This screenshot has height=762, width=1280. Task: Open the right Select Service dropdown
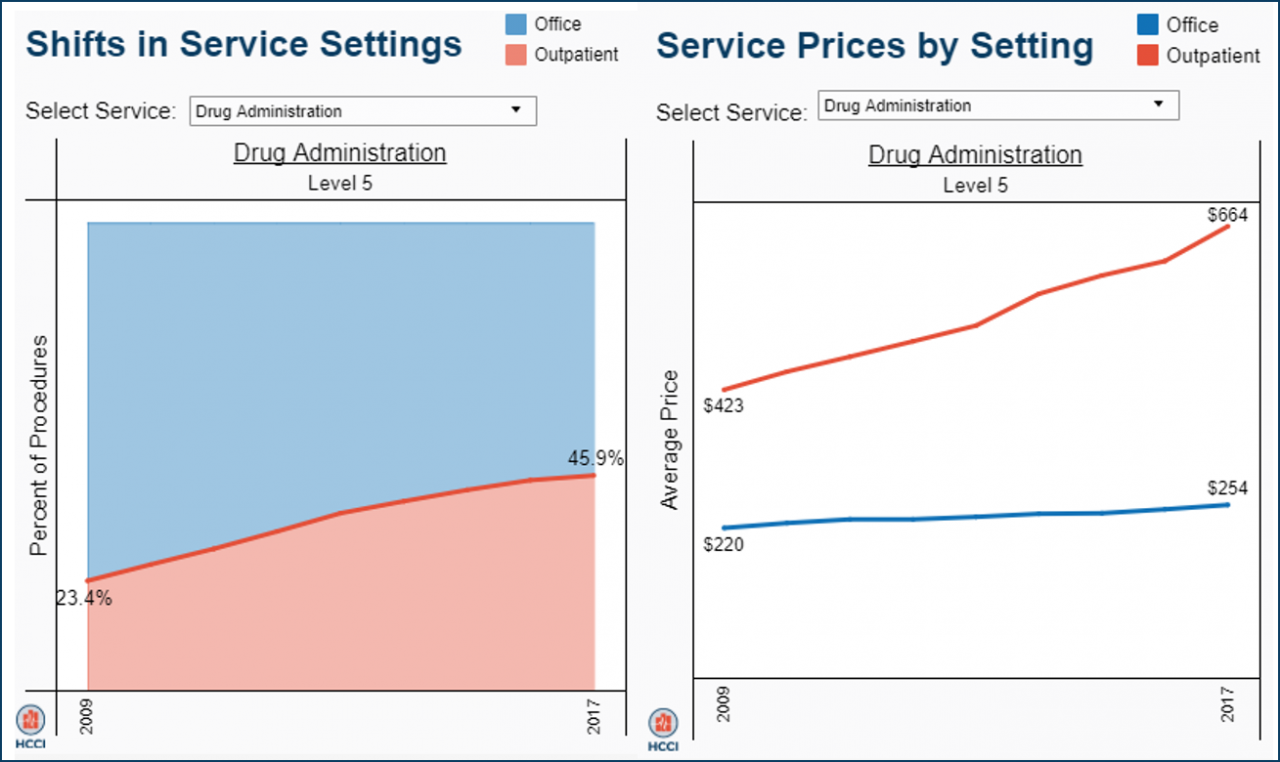(997, 104)
